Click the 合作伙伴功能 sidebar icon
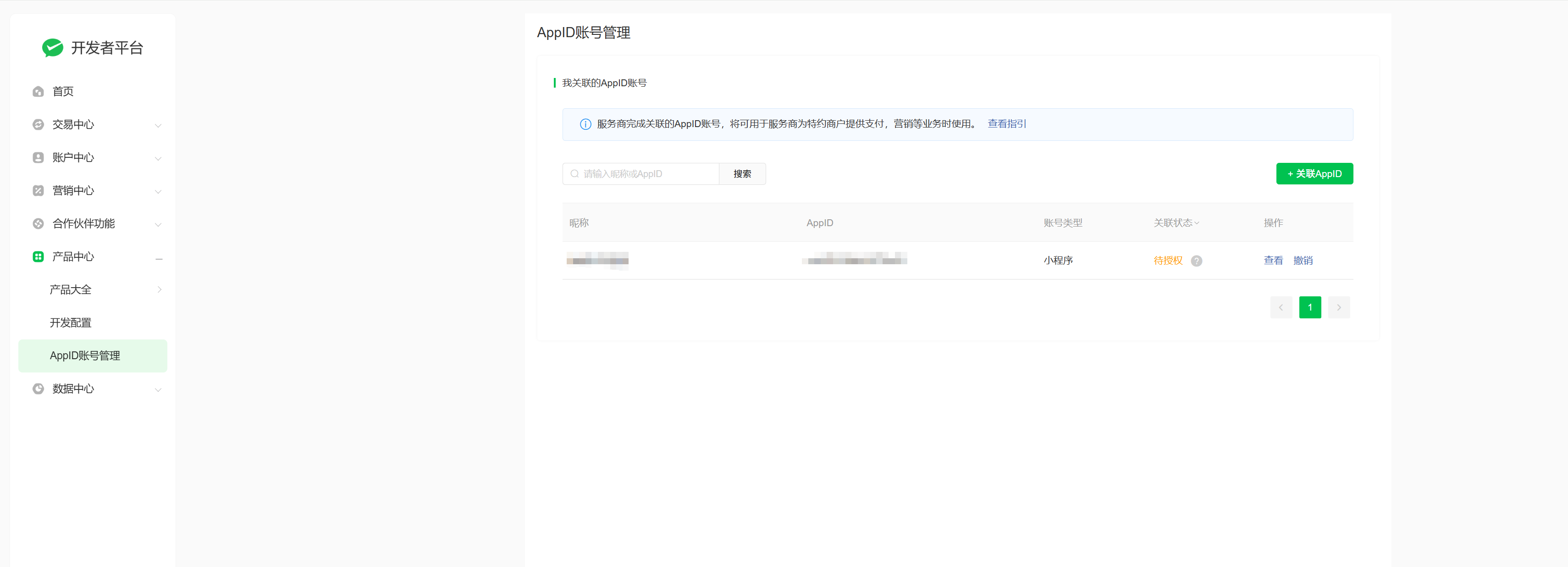 [38, 223]
